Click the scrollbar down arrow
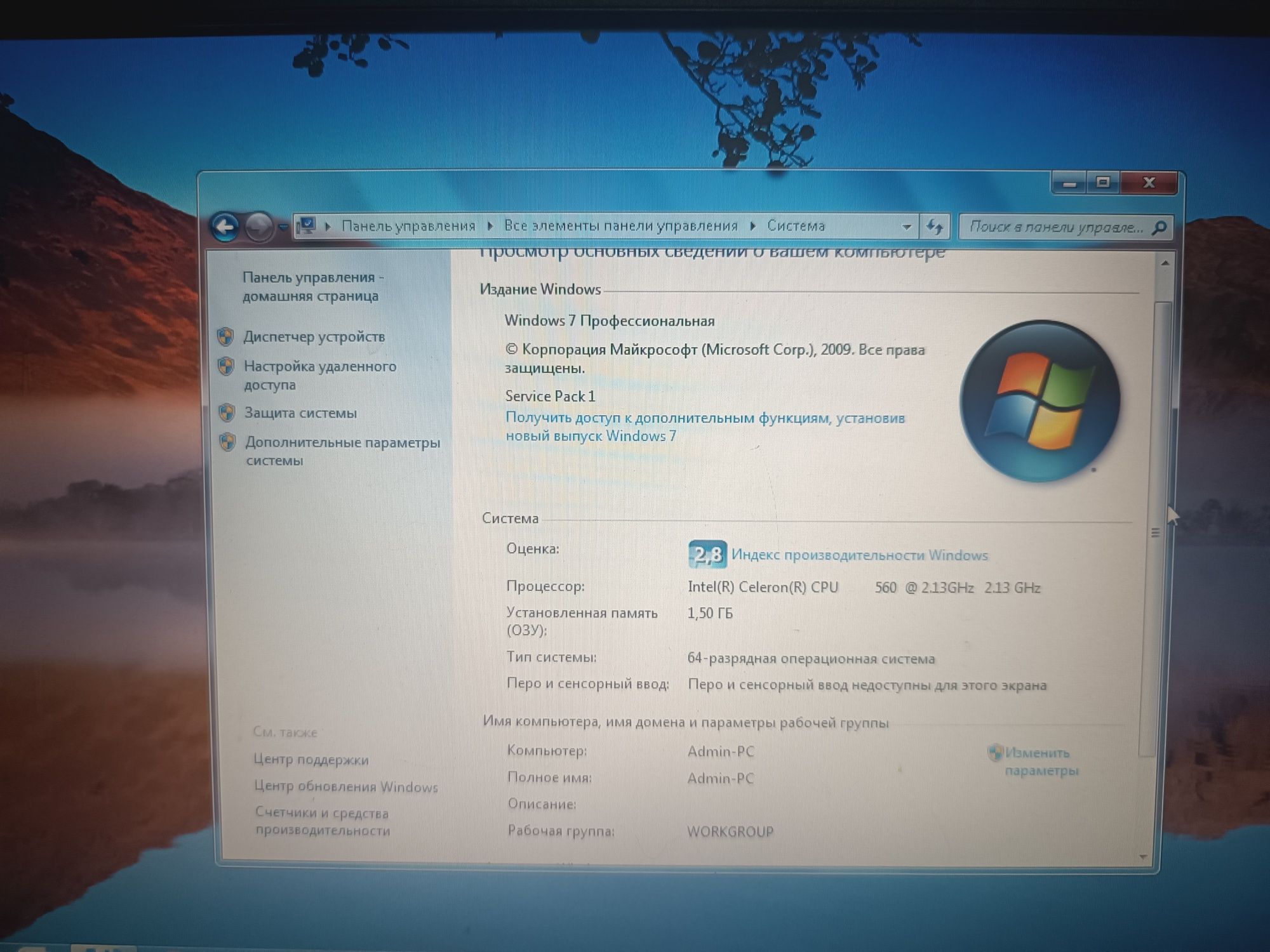The height and width of the screenshot is (952, 1270). pyautogui.click(x=1143, y=857)
